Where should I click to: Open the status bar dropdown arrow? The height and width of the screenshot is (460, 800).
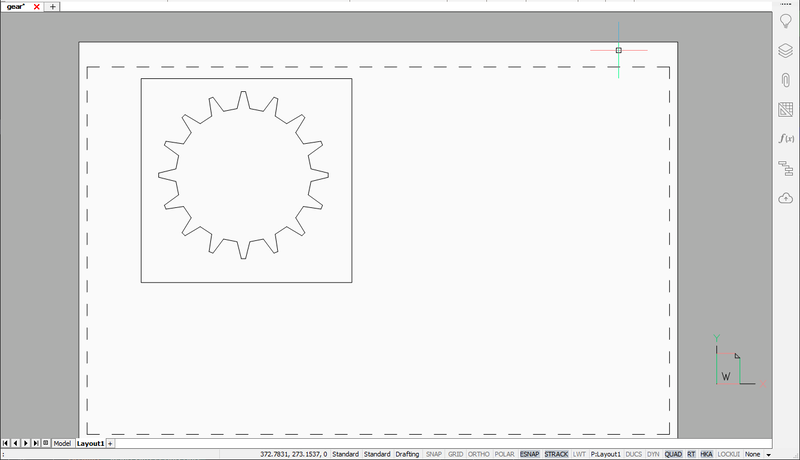click(x=768, y=454)
